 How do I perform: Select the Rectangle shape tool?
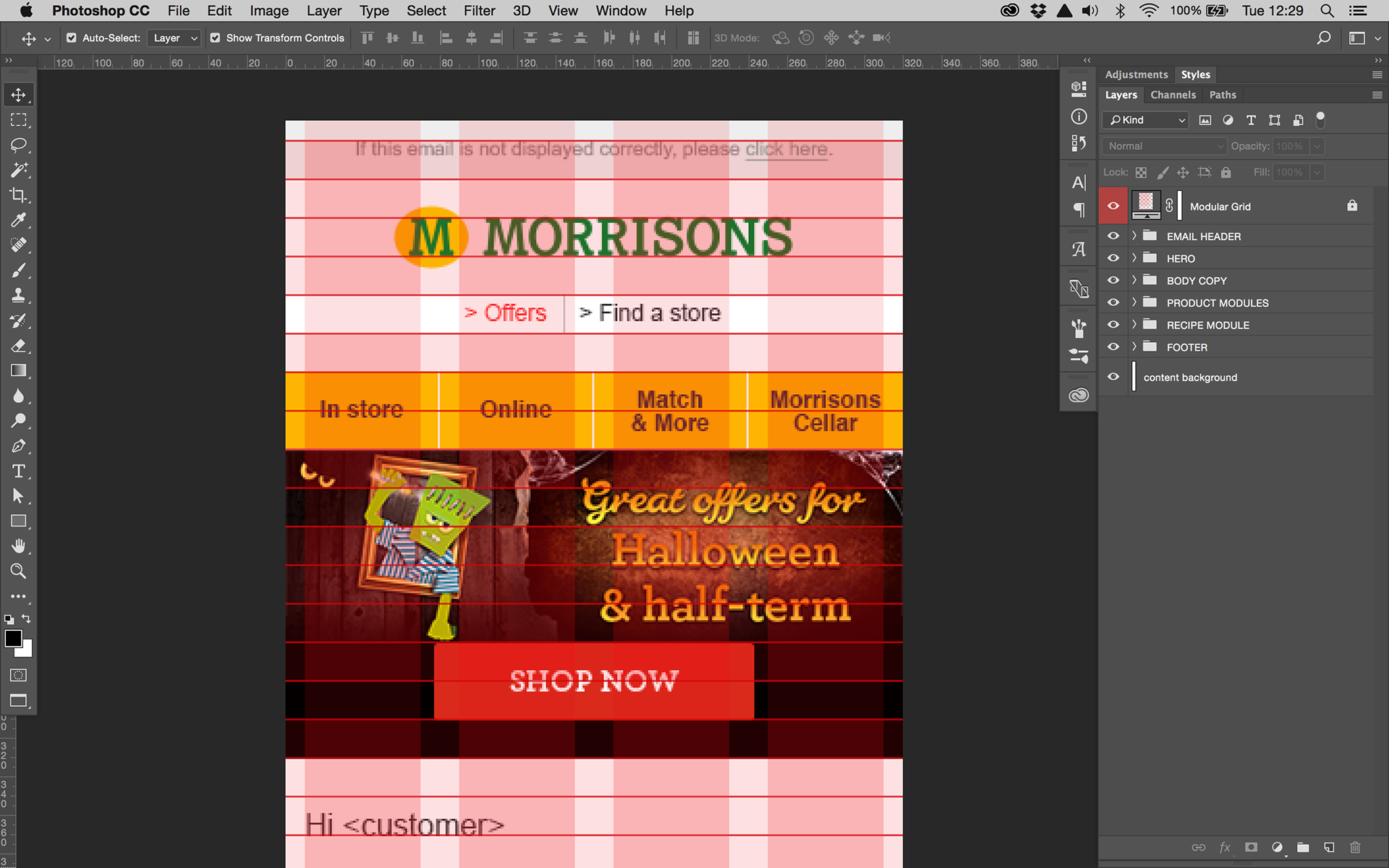pyautogui.click(x=19, y=521)
